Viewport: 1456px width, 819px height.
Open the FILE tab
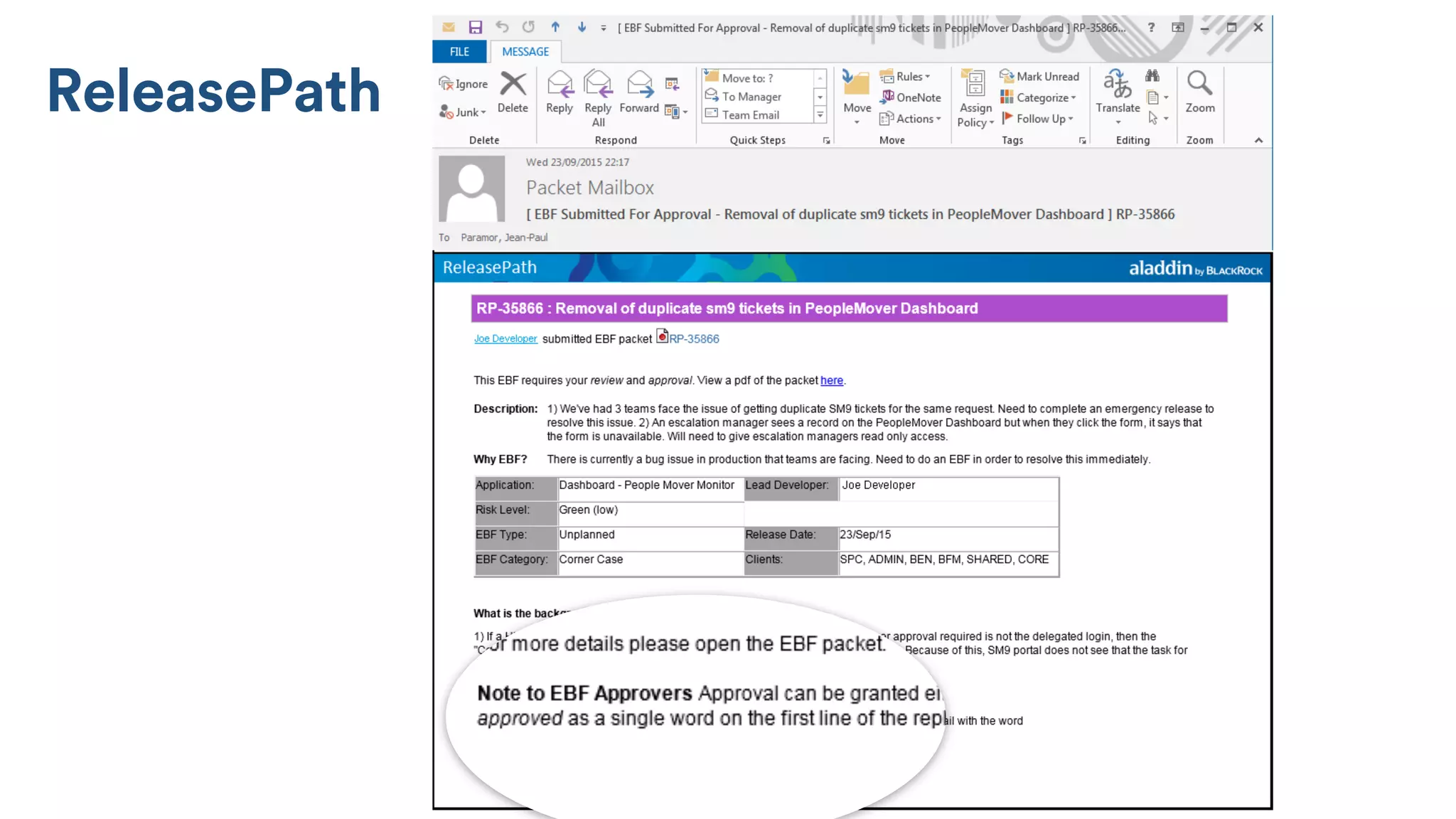click(x=459, y=51)
